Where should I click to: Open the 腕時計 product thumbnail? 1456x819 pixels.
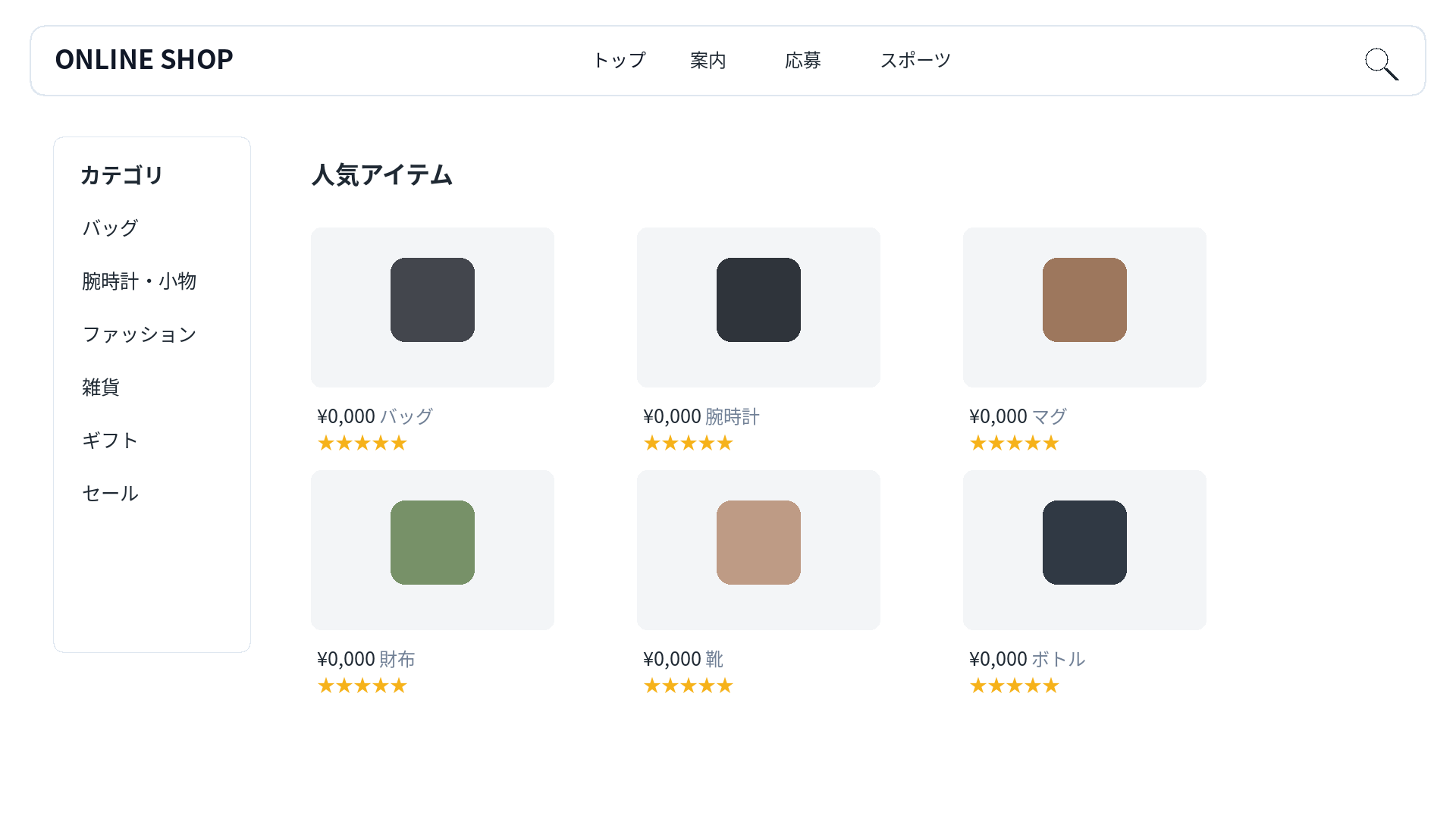(758, 307)
